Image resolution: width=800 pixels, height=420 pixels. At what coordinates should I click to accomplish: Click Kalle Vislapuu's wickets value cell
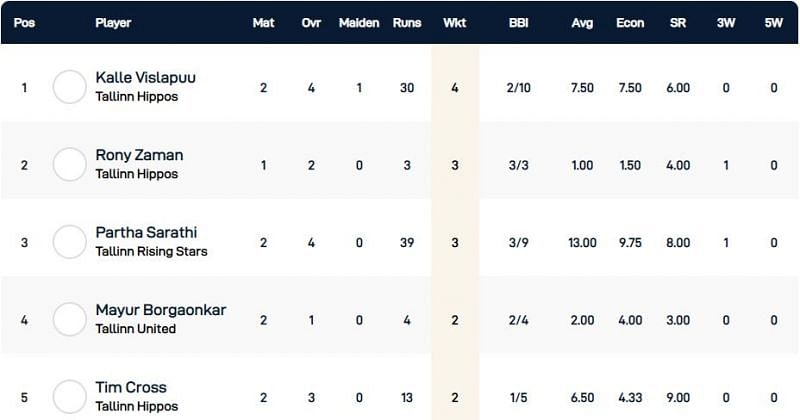click(x=455, y=88)
